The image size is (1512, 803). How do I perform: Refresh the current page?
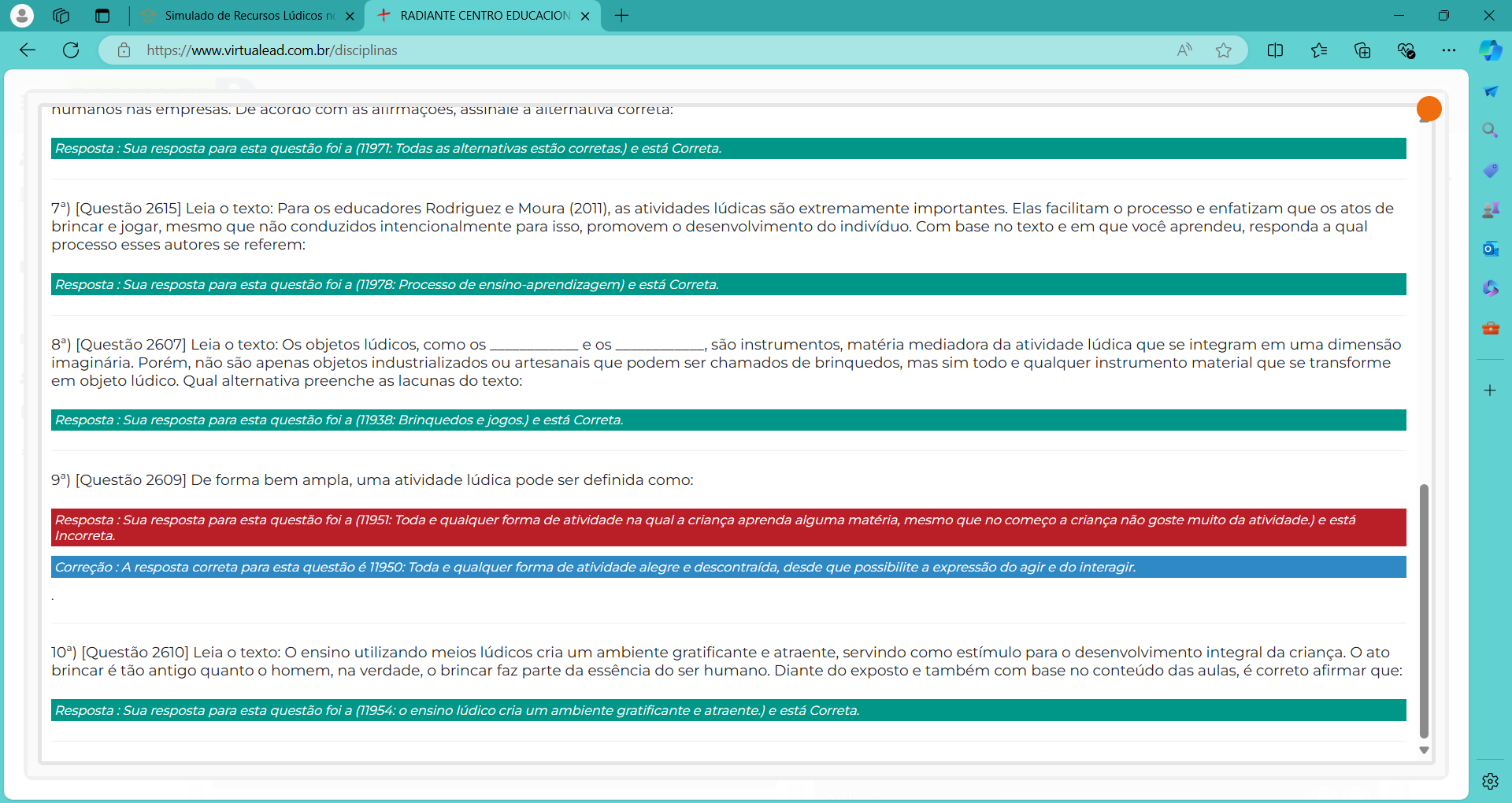(71, 50)
